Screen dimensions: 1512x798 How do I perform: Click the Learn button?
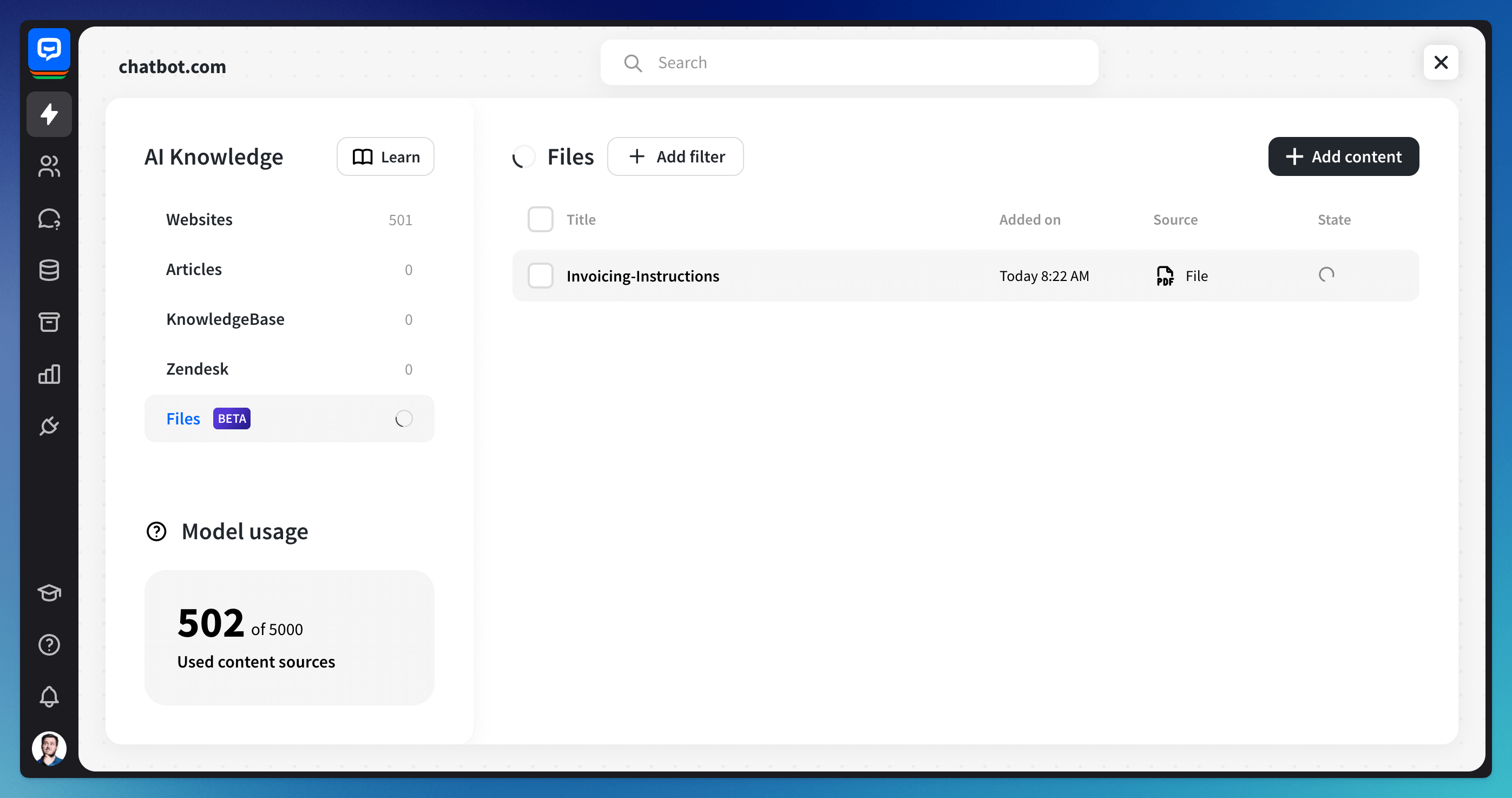click(386, 157)
